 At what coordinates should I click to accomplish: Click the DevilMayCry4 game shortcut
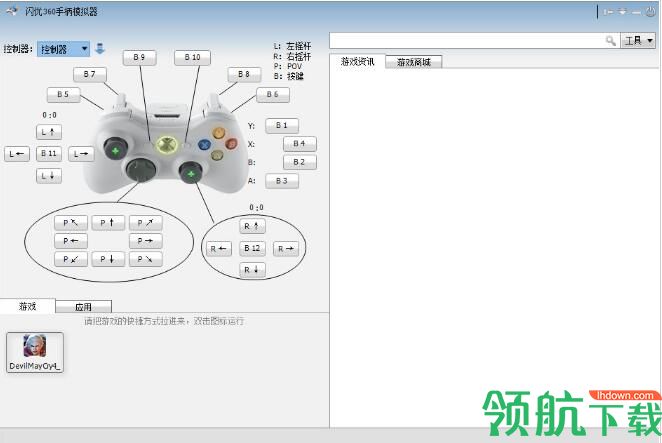coord(35,353)
